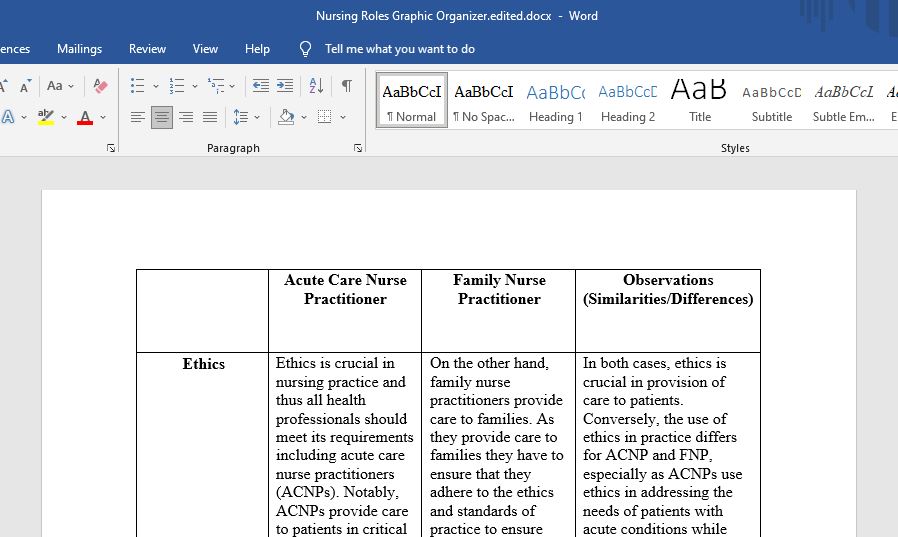This screenshot has width=898, height=537.
Task: Click the text 'In both cases, ethics is'
Action: 655,363
